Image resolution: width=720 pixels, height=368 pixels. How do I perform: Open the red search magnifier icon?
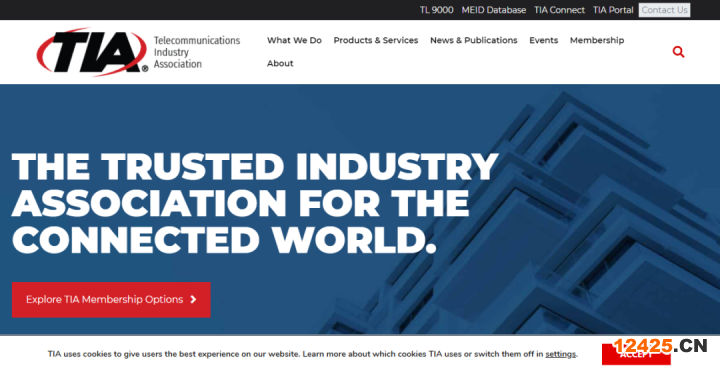tap(678, 52)
